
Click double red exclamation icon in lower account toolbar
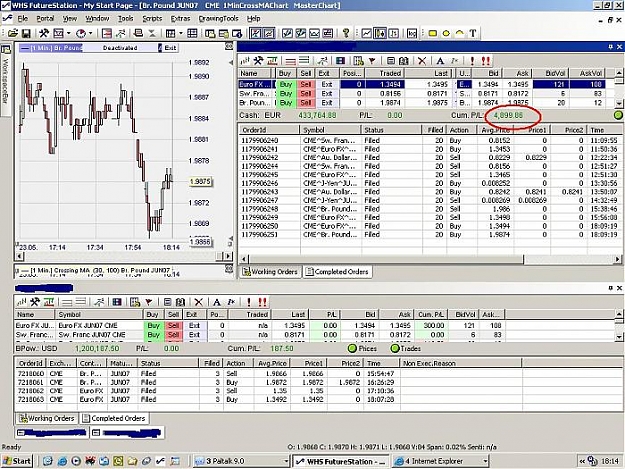(262, 302)
